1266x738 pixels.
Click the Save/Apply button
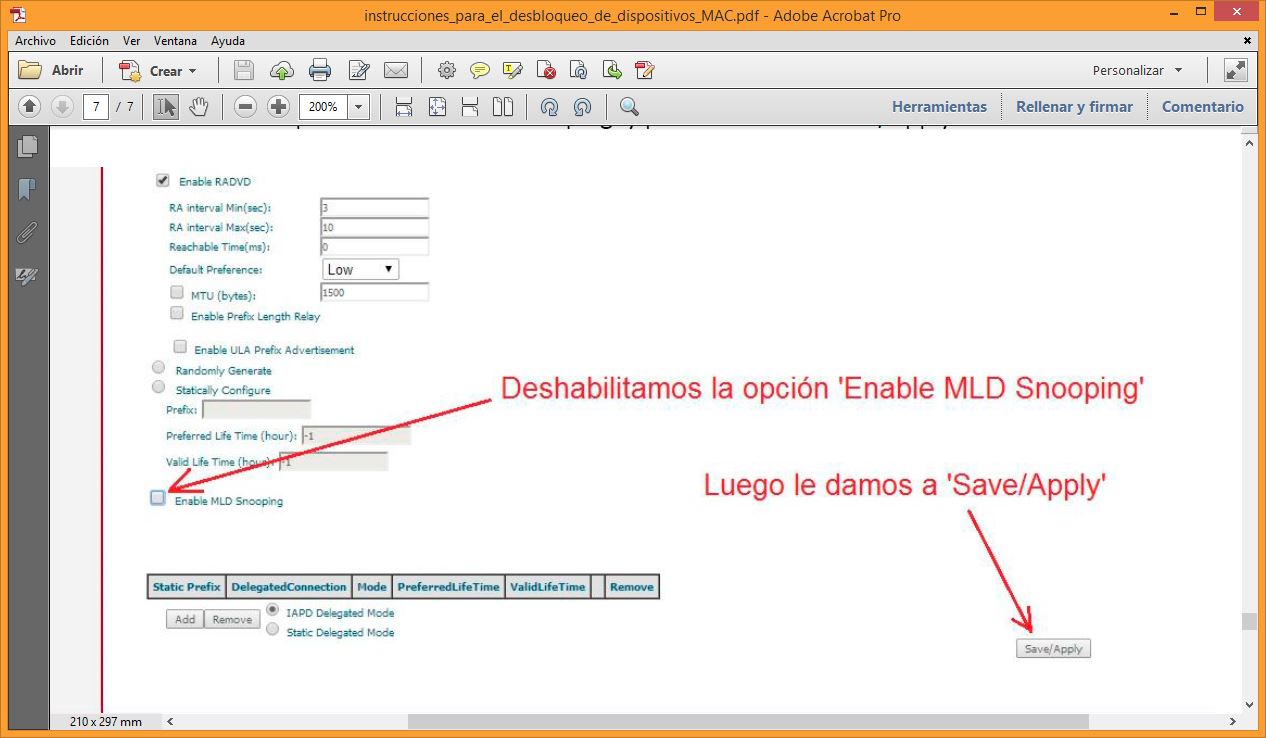coord(1054,648)
